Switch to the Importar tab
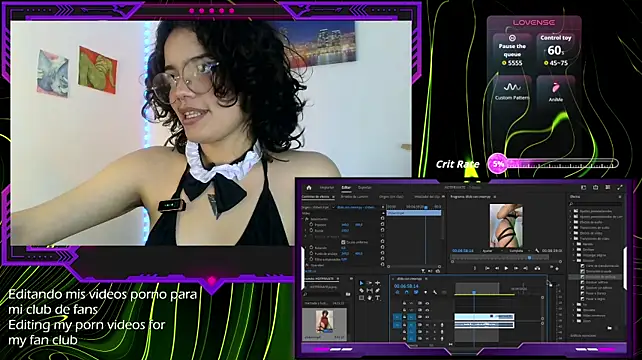This screenshot has height=360, width=642. pyautogui.click(x=327, y=188)
